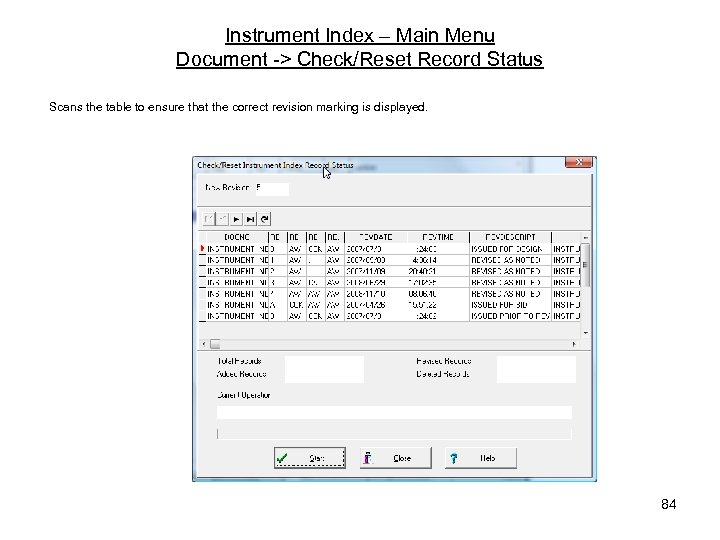The height and width of the screenshot is (540, 720).
Task: Refresh the record grid data
Action: (x=264, y=219)
